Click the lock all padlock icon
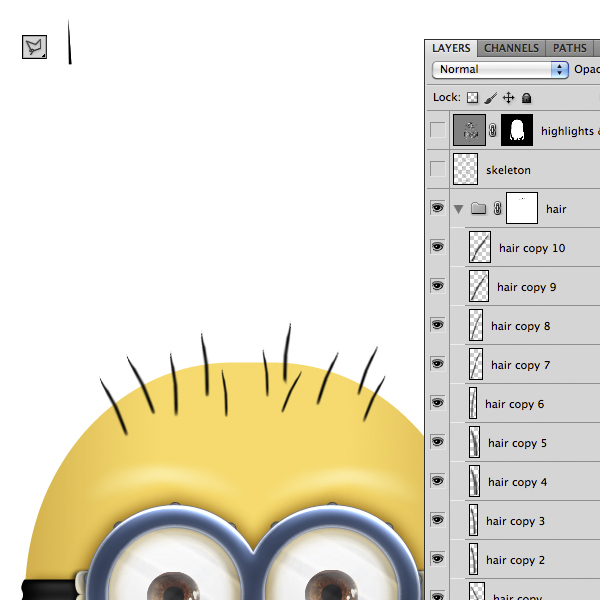Screen dimensions: 600x600 pos(526,98)
